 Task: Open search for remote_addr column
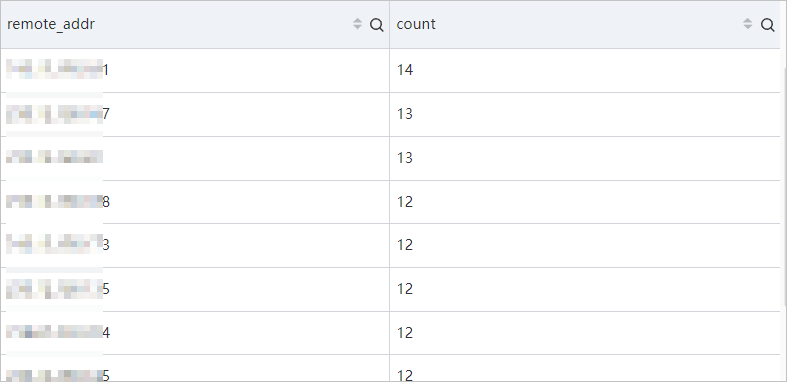coord(376,25)
